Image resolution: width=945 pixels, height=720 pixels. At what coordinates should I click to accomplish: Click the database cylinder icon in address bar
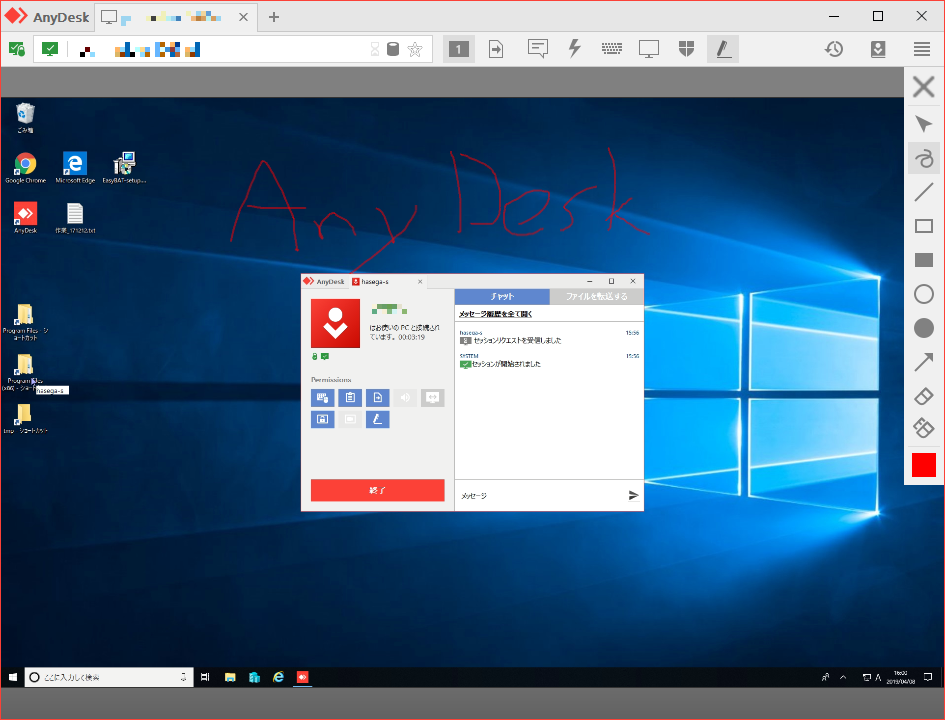pyautogui.click(x=393, y=49)
